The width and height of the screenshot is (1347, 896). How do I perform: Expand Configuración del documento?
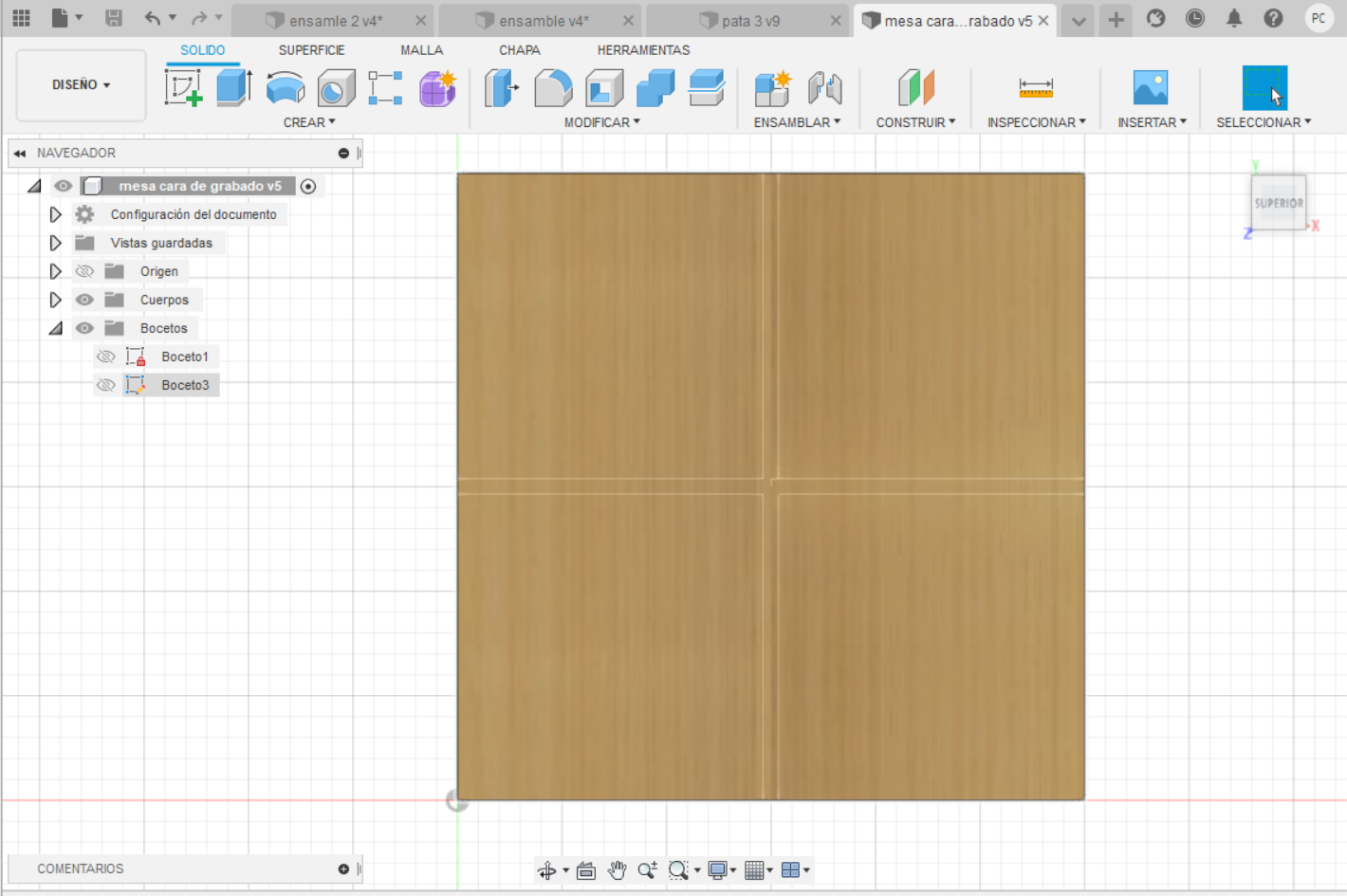pyautogui.click(x=55, y=214)
